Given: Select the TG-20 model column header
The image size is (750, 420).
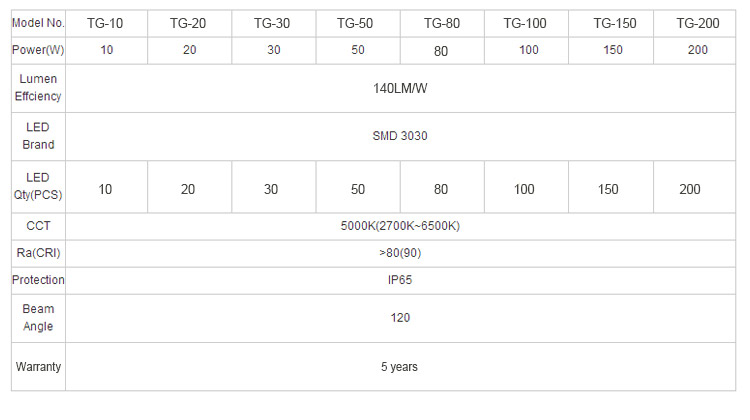Looking at the screenshot, I should point(189,23).
